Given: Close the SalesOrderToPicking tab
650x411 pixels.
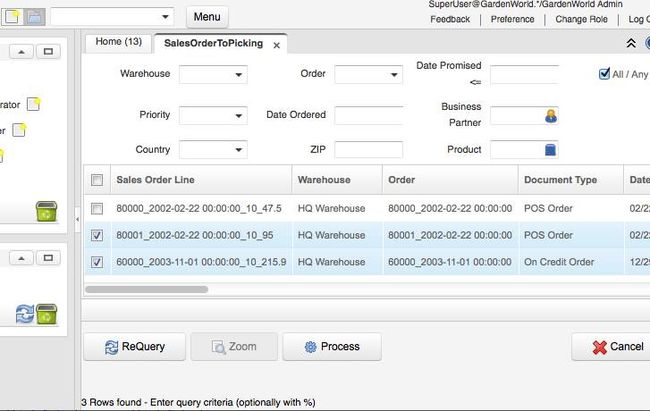Looking at the screenshot, I should click(x=277, y=45).
